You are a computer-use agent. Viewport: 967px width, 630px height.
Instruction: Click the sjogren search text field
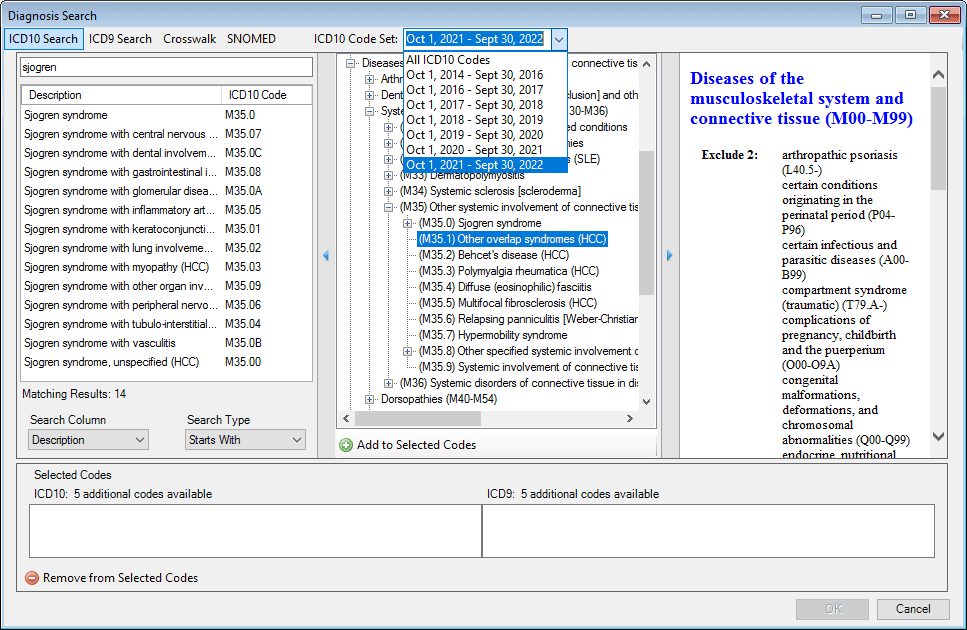[x=165, y=67]
